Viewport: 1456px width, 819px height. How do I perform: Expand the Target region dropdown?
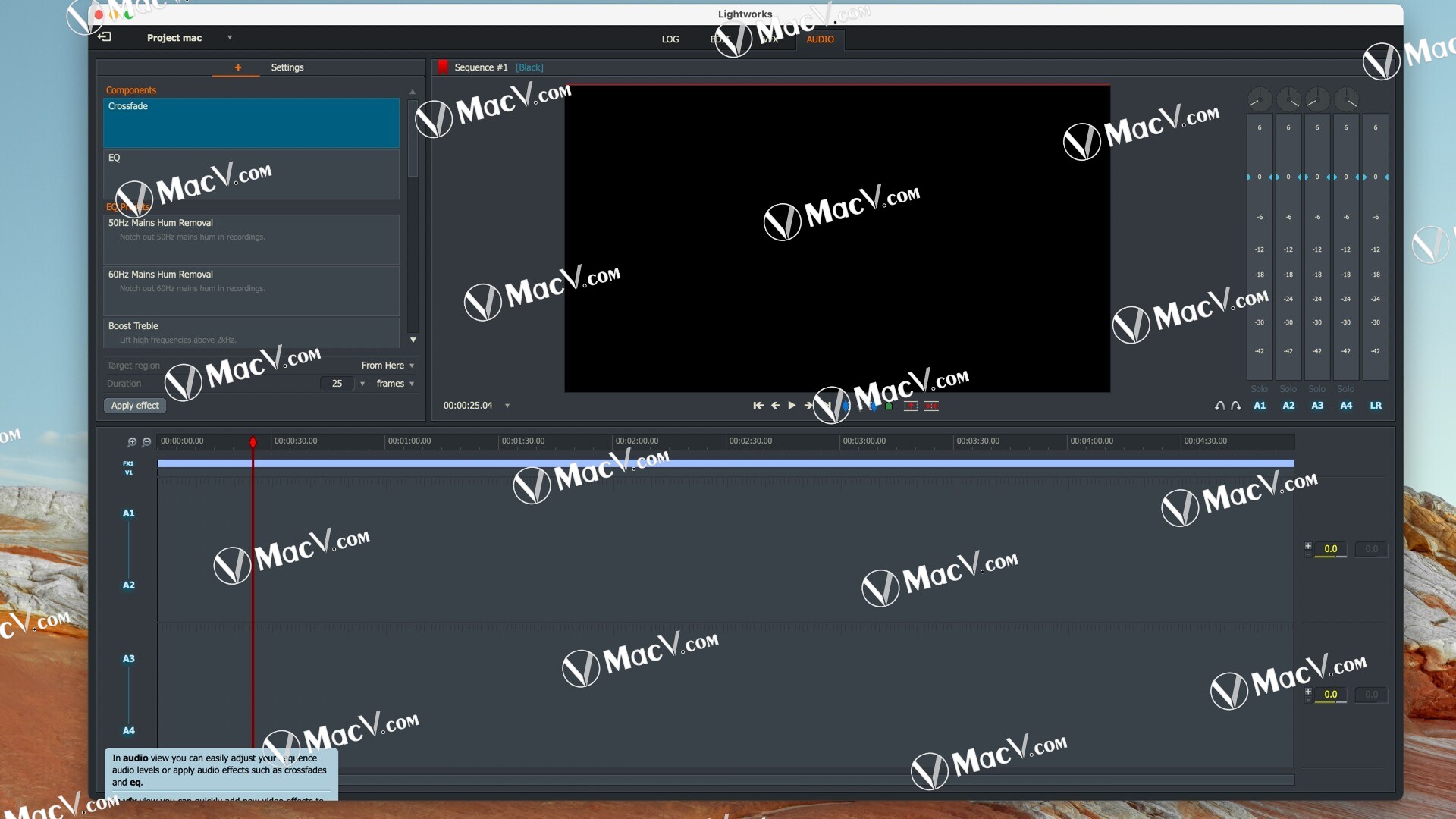(x=411, y=364)
